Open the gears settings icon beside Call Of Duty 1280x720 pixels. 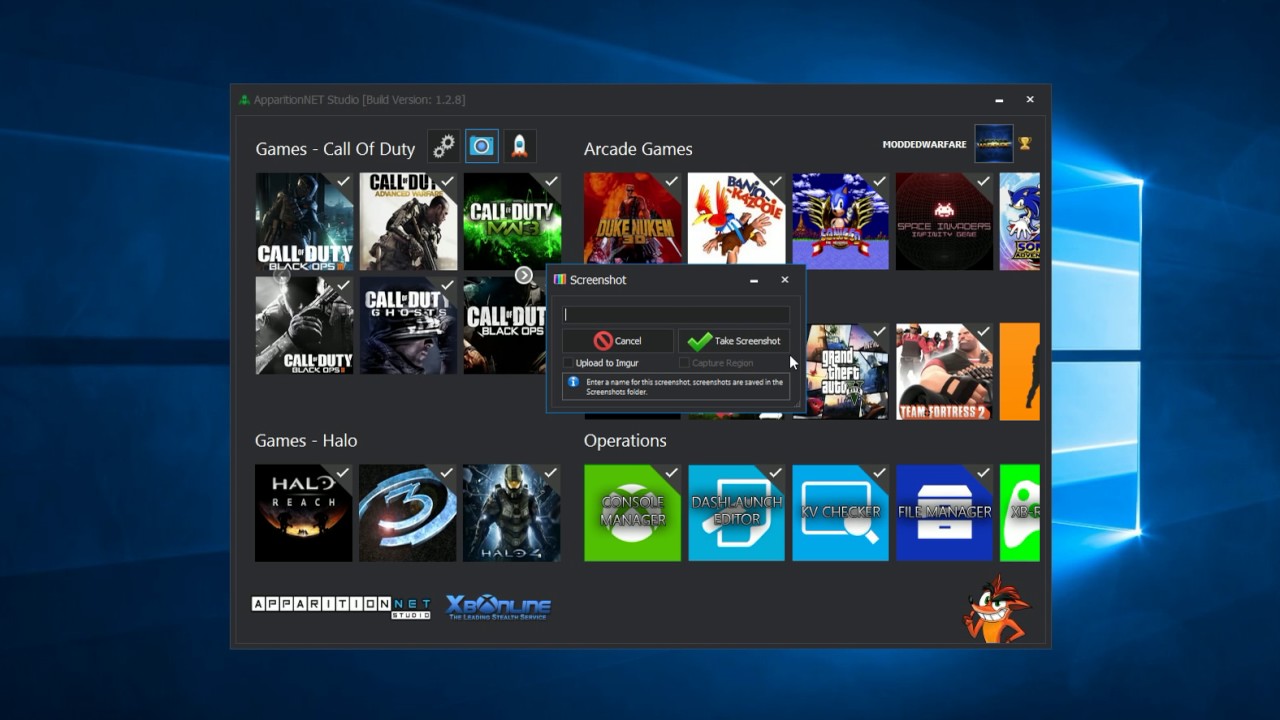(x=444, y=146)
